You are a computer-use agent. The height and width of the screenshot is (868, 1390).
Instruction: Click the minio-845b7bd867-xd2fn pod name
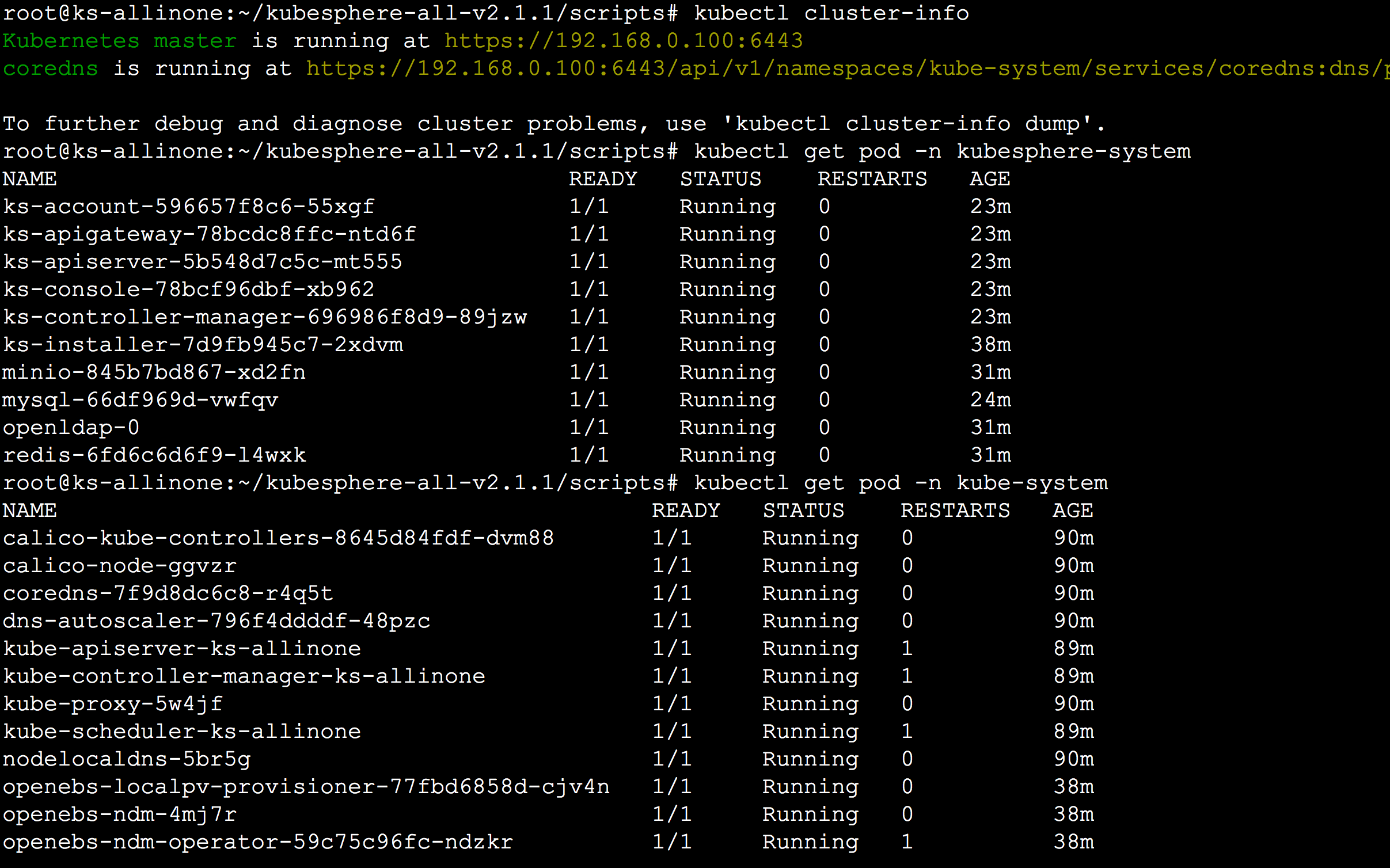(154, 372)
